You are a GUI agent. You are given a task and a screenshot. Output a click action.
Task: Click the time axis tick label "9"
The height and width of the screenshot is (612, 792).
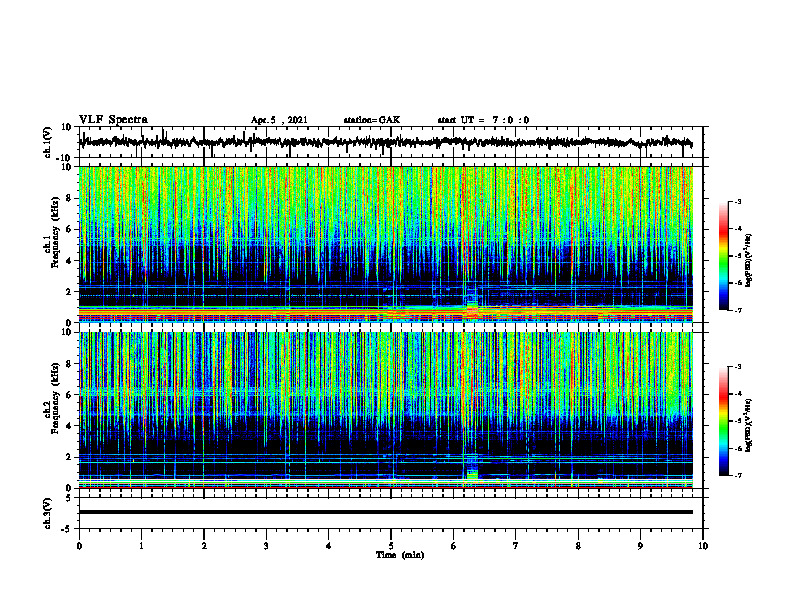[x=640, y=546]
